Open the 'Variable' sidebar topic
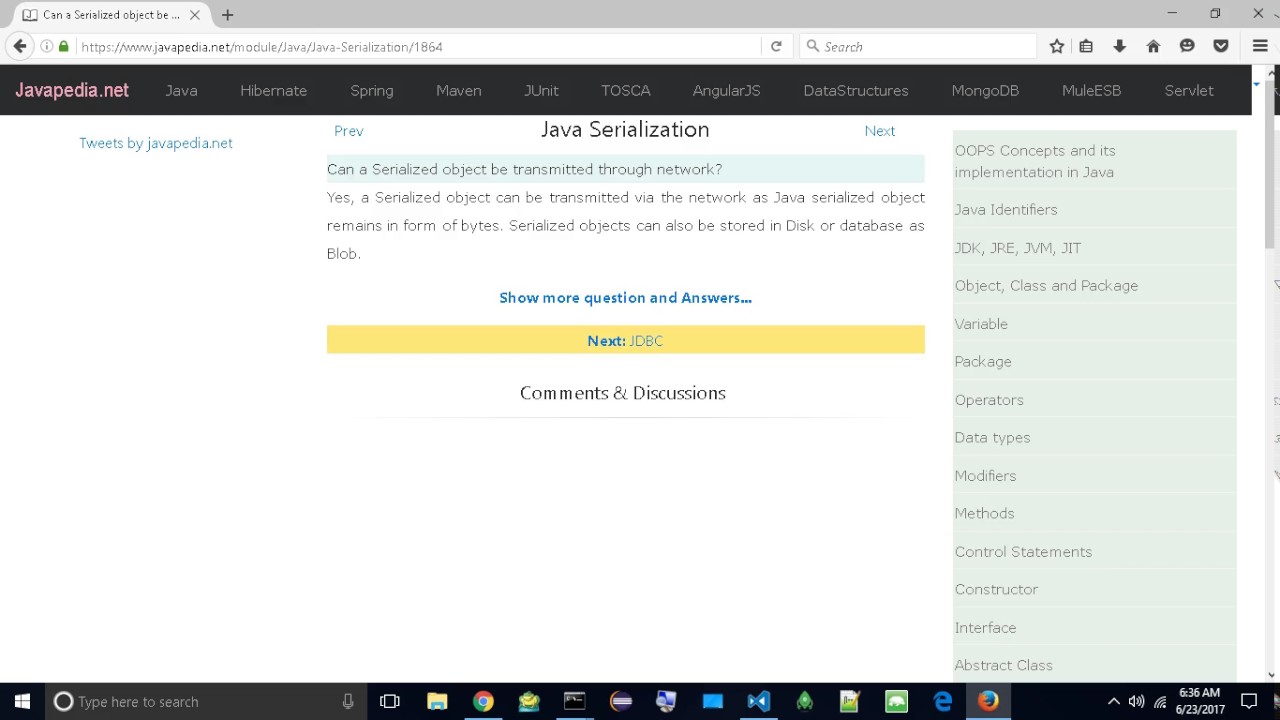This screenshot has width=1280, height=720. pyautogui.click(x=981, y=324)
